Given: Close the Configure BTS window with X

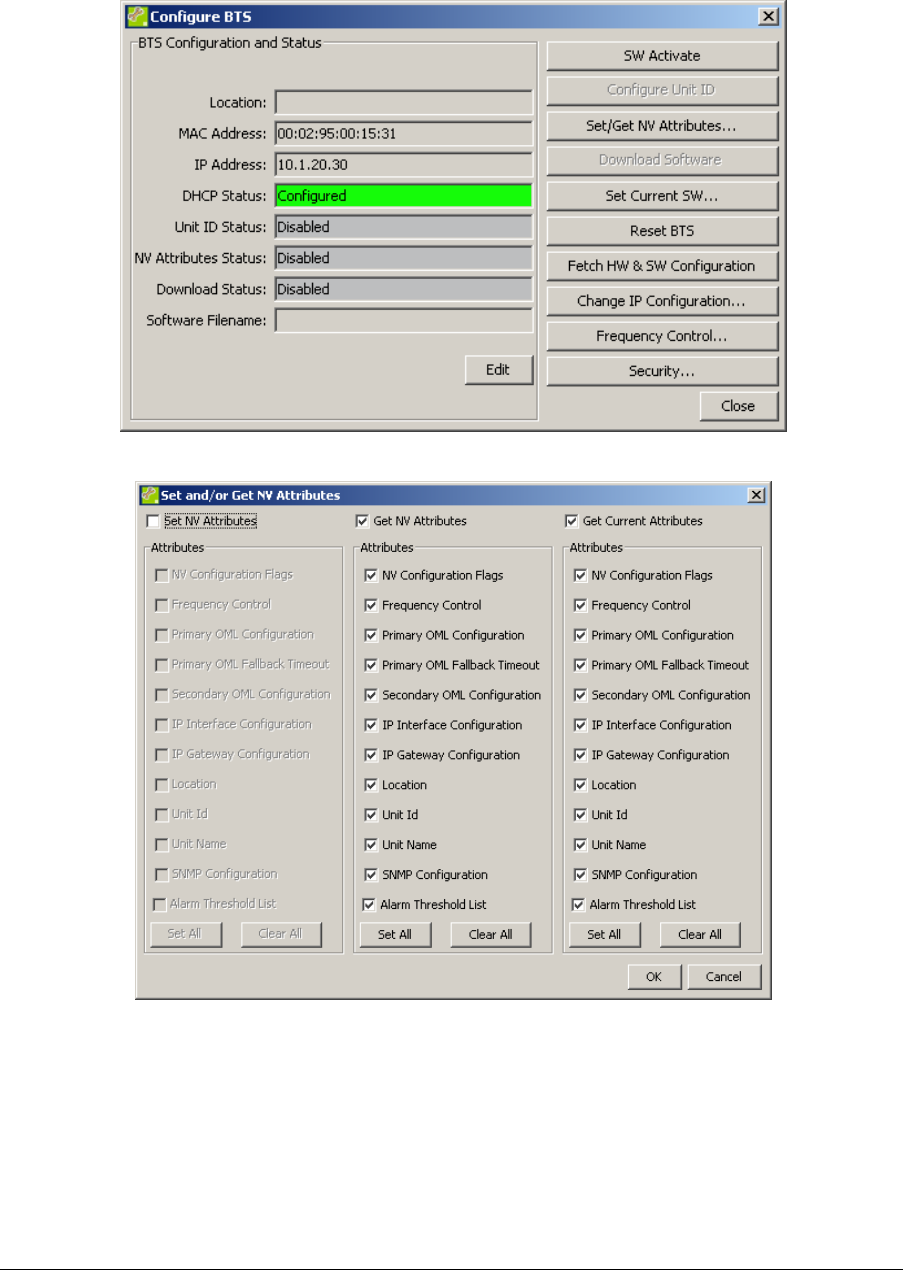Looking at the screenshot, I should (768, 17).
